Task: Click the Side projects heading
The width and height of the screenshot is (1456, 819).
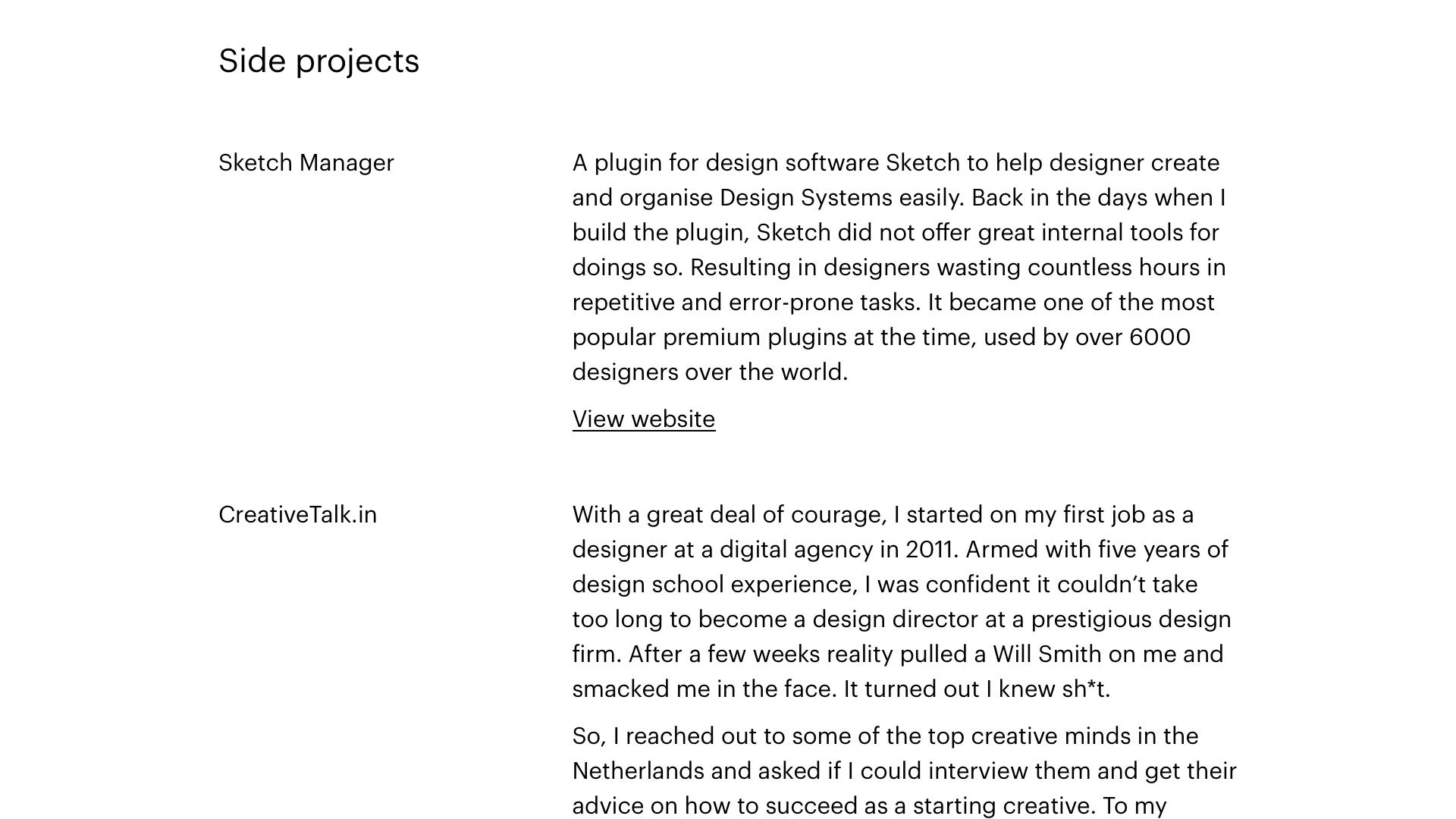Action: tap(318, 61)
